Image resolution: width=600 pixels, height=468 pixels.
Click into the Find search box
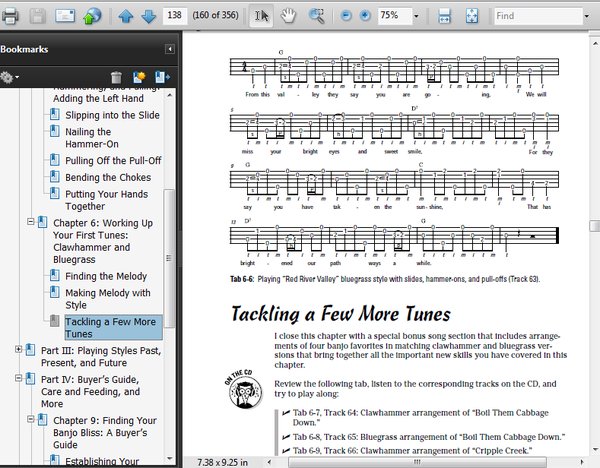click(x=538, y=16)
